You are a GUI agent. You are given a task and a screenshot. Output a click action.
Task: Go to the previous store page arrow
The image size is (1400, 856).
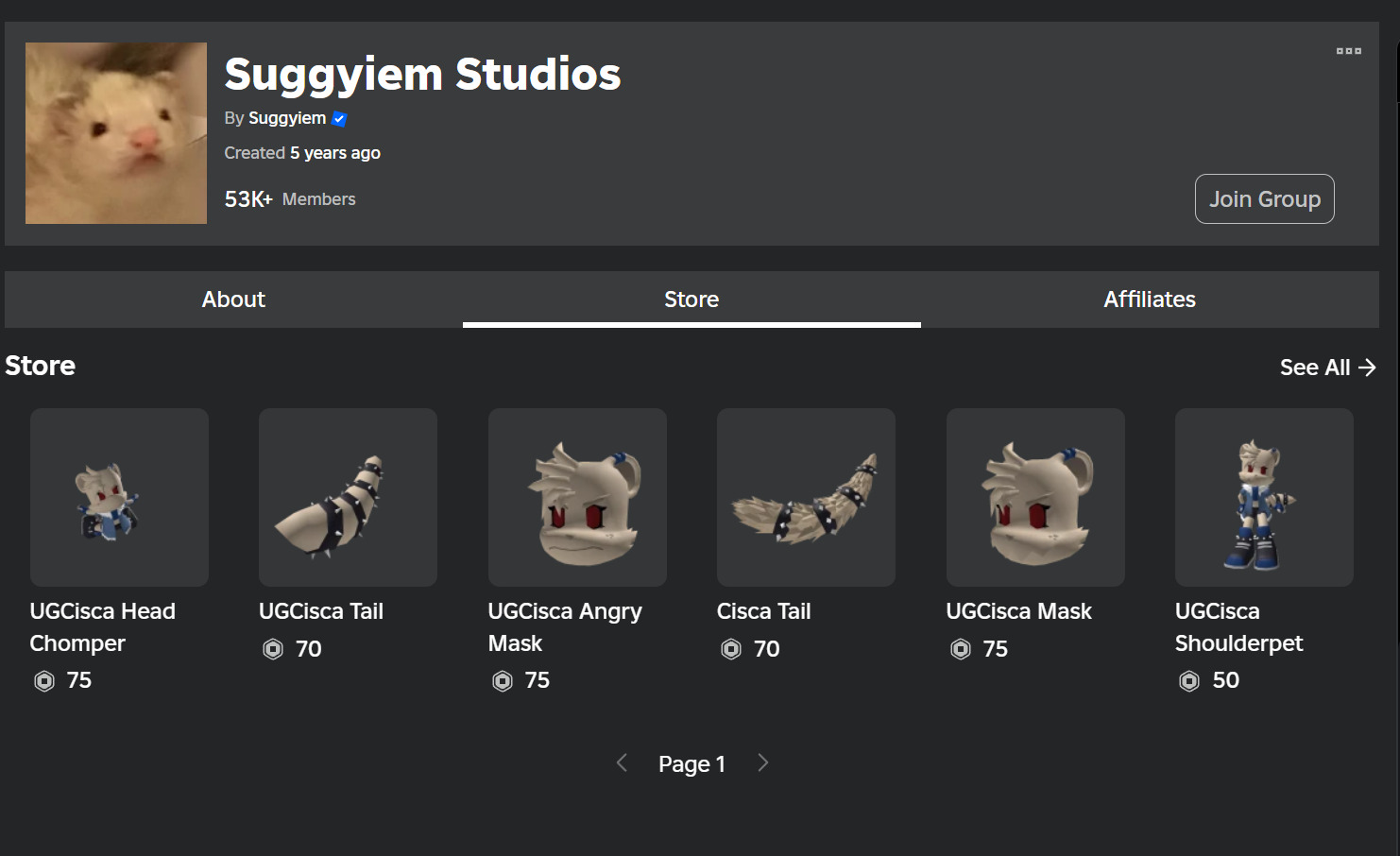click(622, 762)
